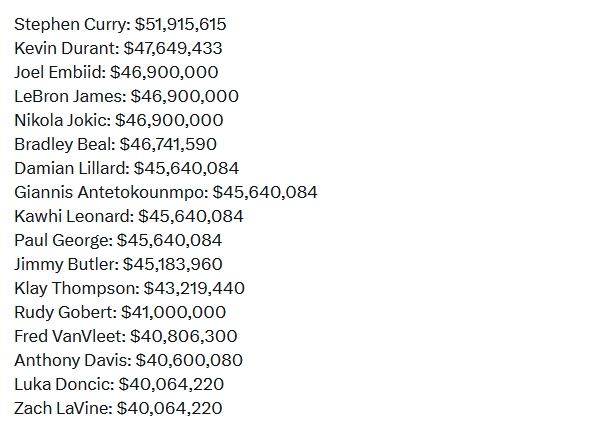Click the Kawhi Leonard $45,640,084 entry
595x426 pixels.
pyautogui.click(x=129, y=216)
